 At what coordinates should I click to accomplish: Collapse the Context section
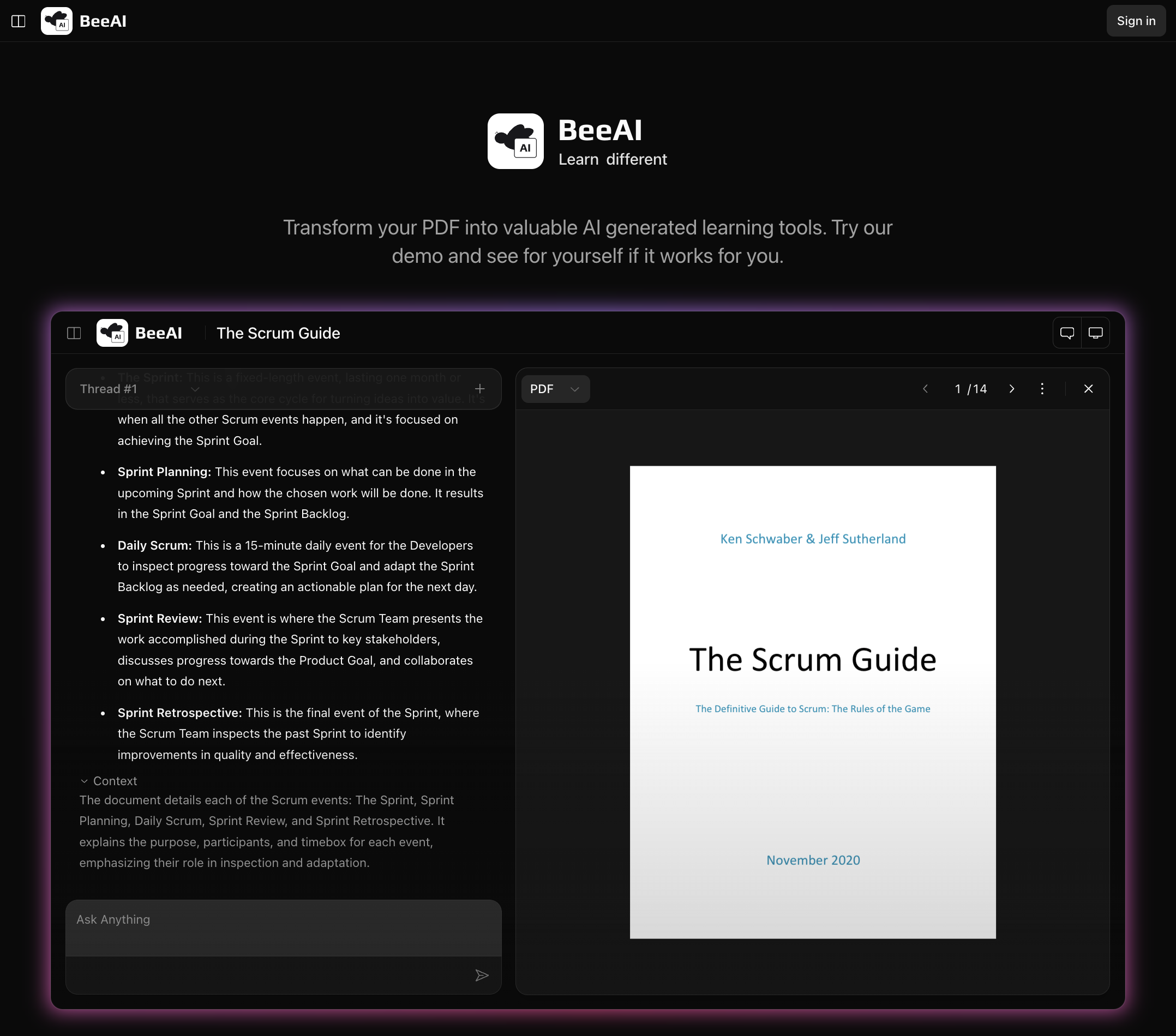point(109,781)
